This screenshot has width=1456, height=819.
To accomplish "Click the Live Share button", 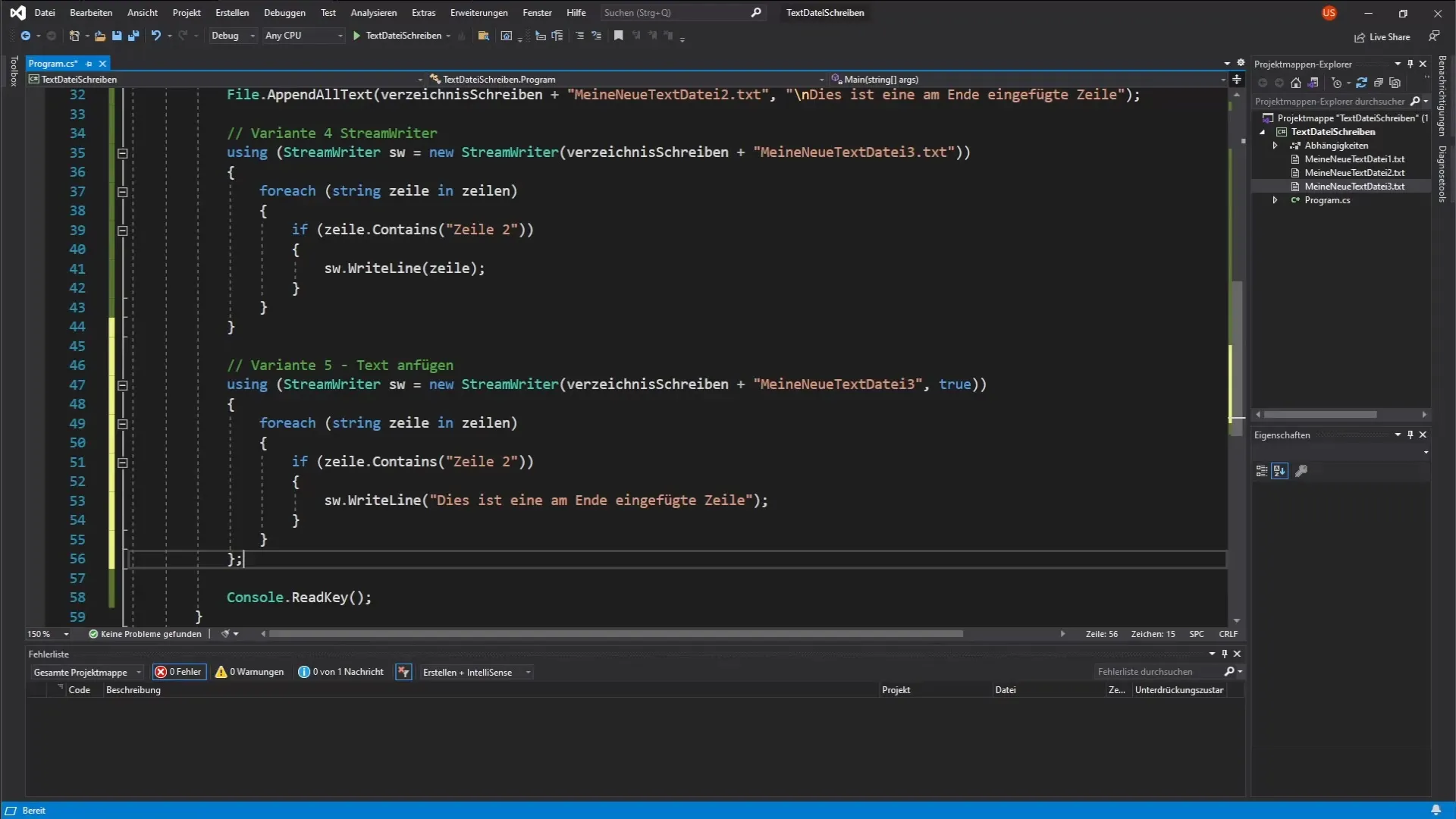I will pos(1382,37).
